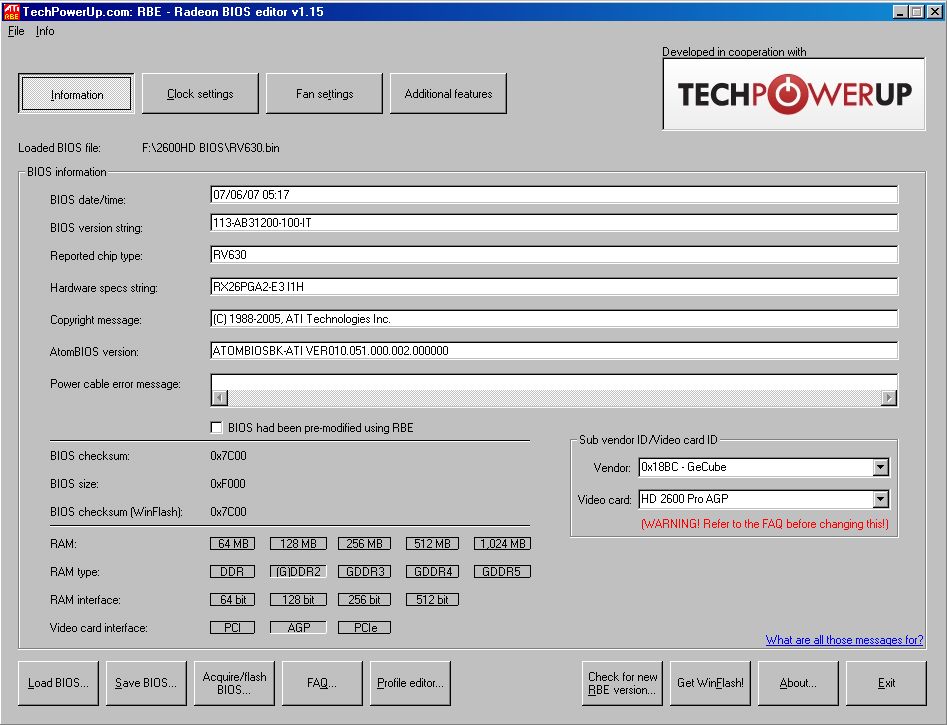947x725 pixels.
Task: Click the Acquire/flash BIOS button
Action: pyautogui.click(x=234, y=683)
